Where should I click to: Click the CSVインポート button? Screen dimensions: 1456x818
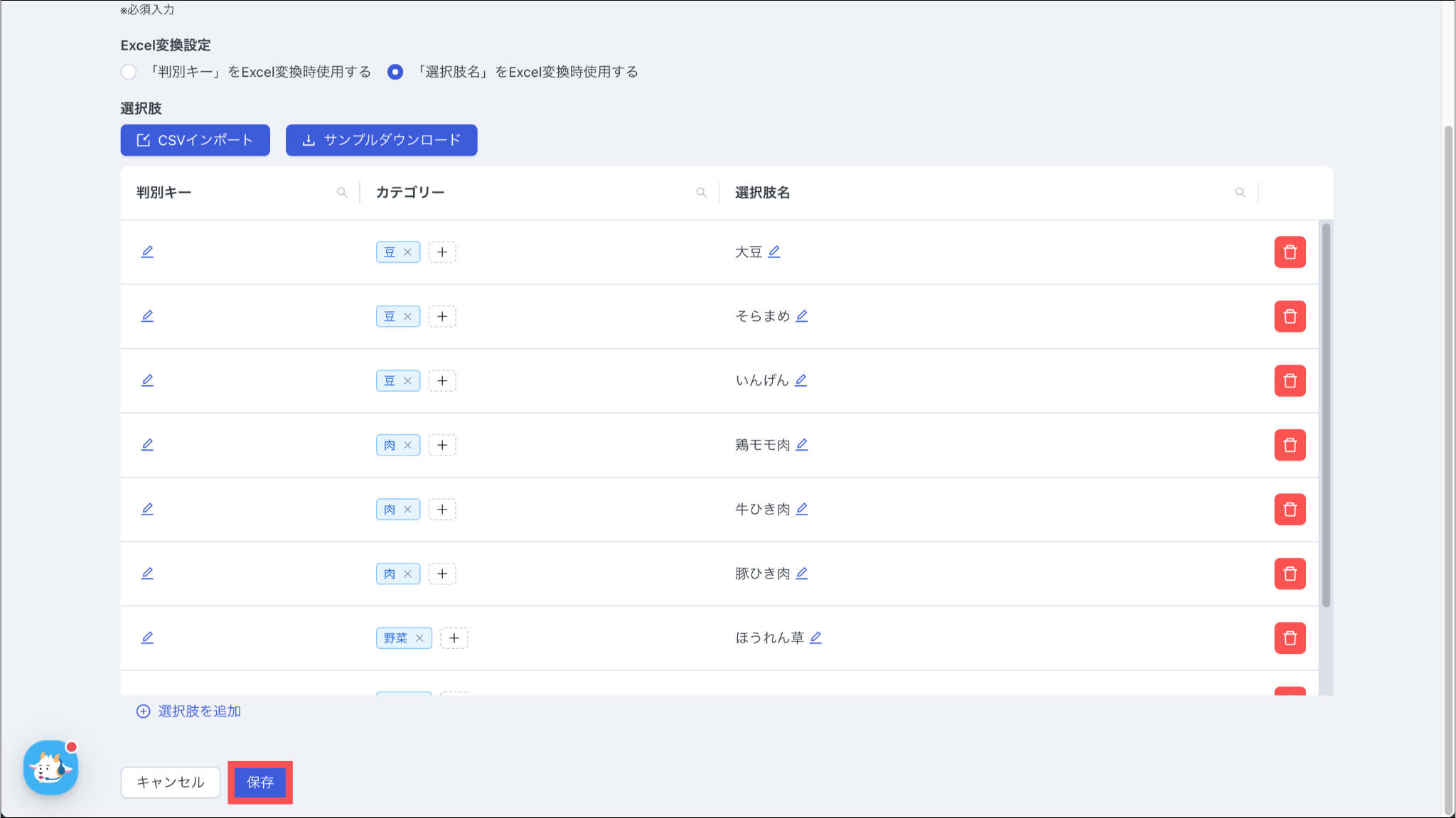coord(195,140)
